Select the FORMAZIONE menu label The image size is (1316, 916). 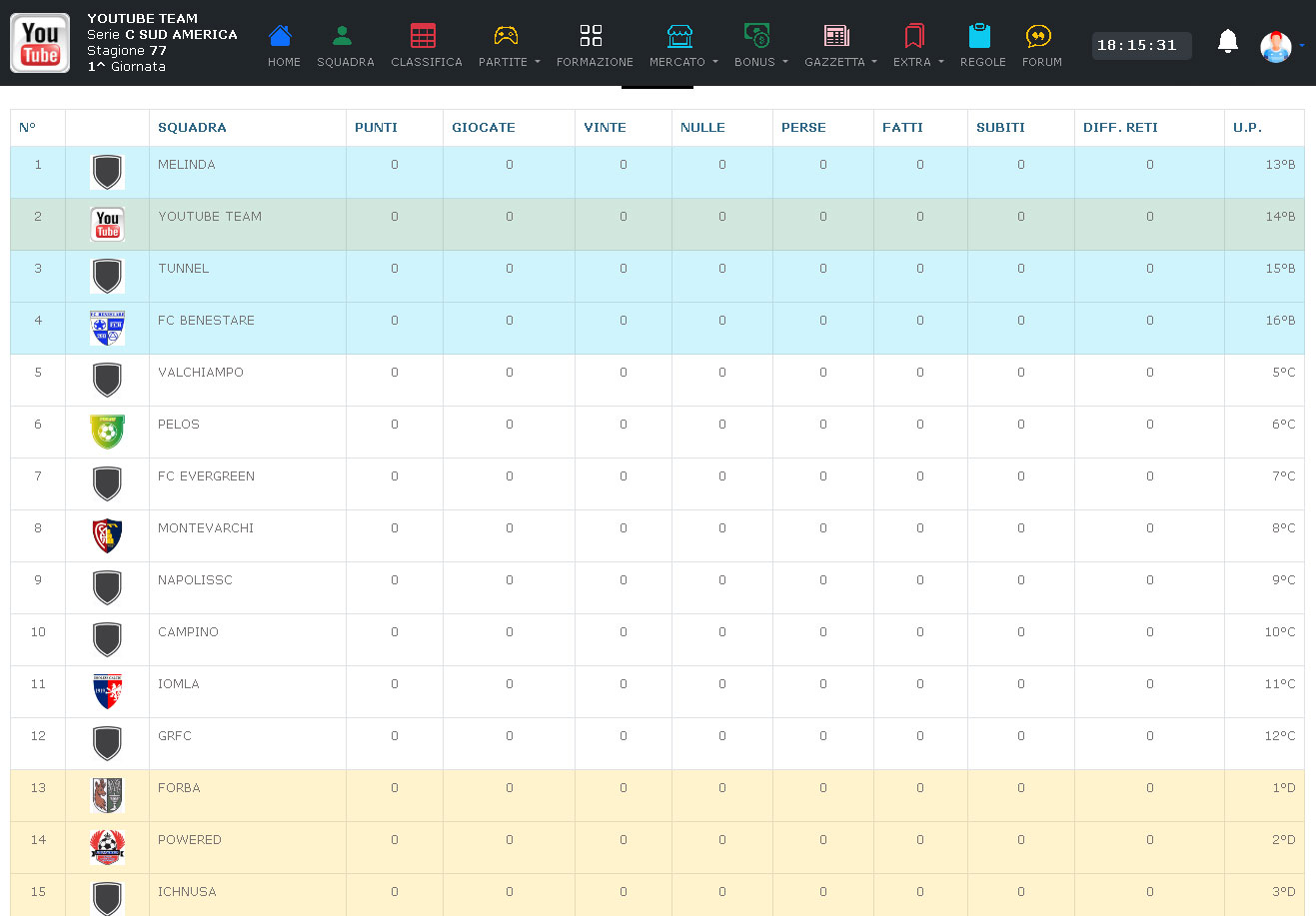tap(595, 62)
